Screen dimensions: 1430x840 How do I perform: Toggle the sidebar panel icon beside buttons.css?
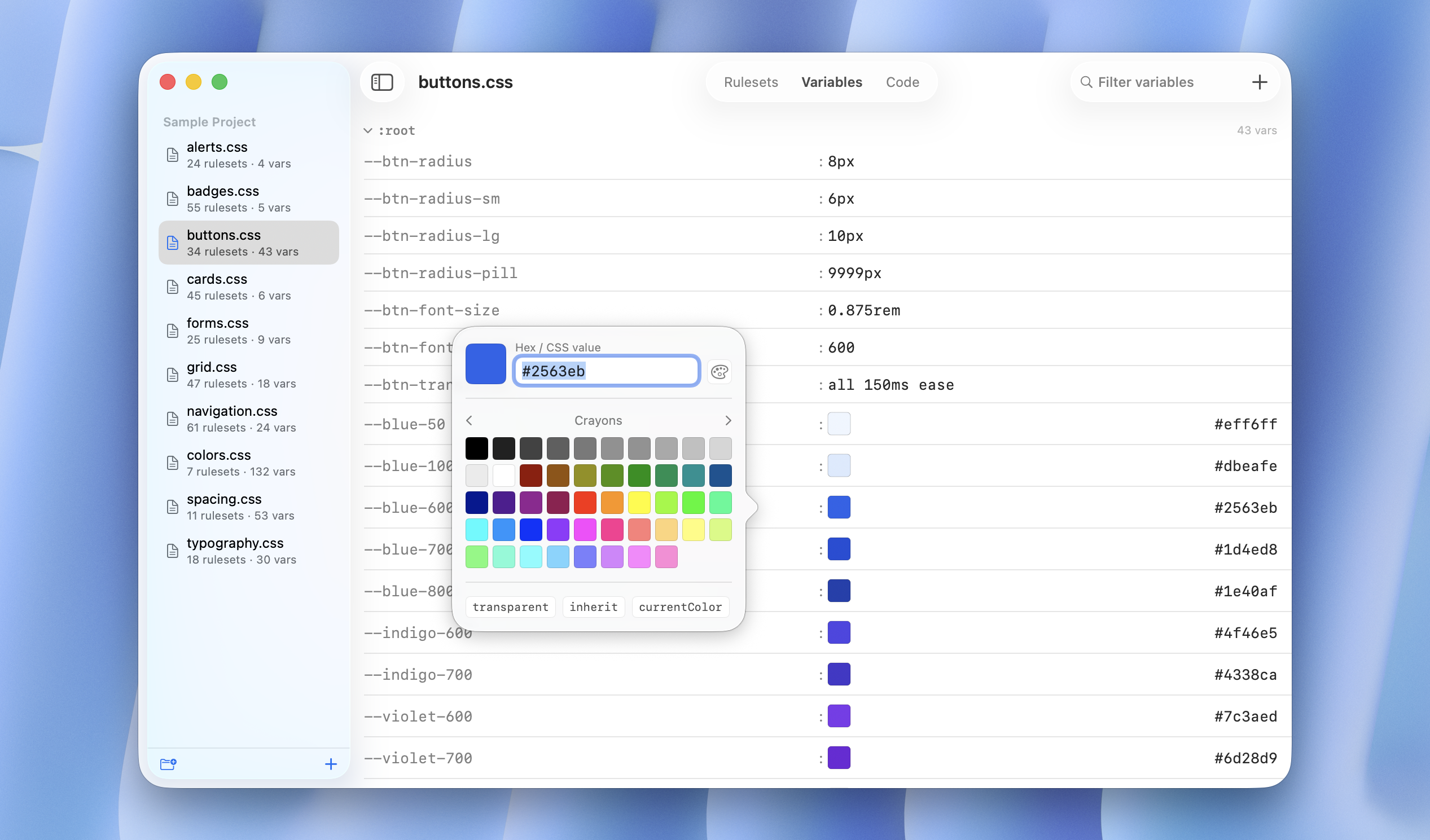click(x=382, y=82)
